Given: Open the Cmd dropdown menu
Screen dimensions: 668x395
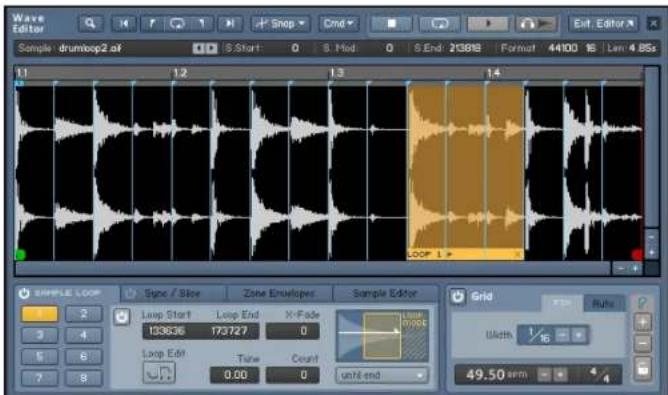Looking at the screenshot, I should coord(339,23).
